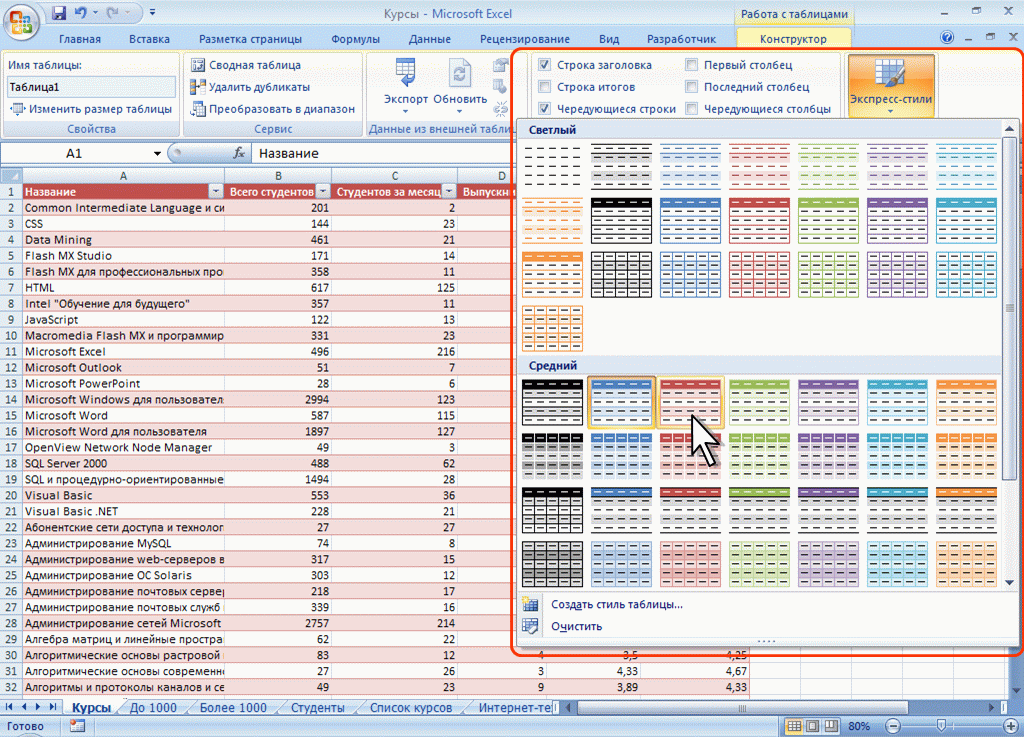Toggle Строка заголовка checkbox

[545, 65]
